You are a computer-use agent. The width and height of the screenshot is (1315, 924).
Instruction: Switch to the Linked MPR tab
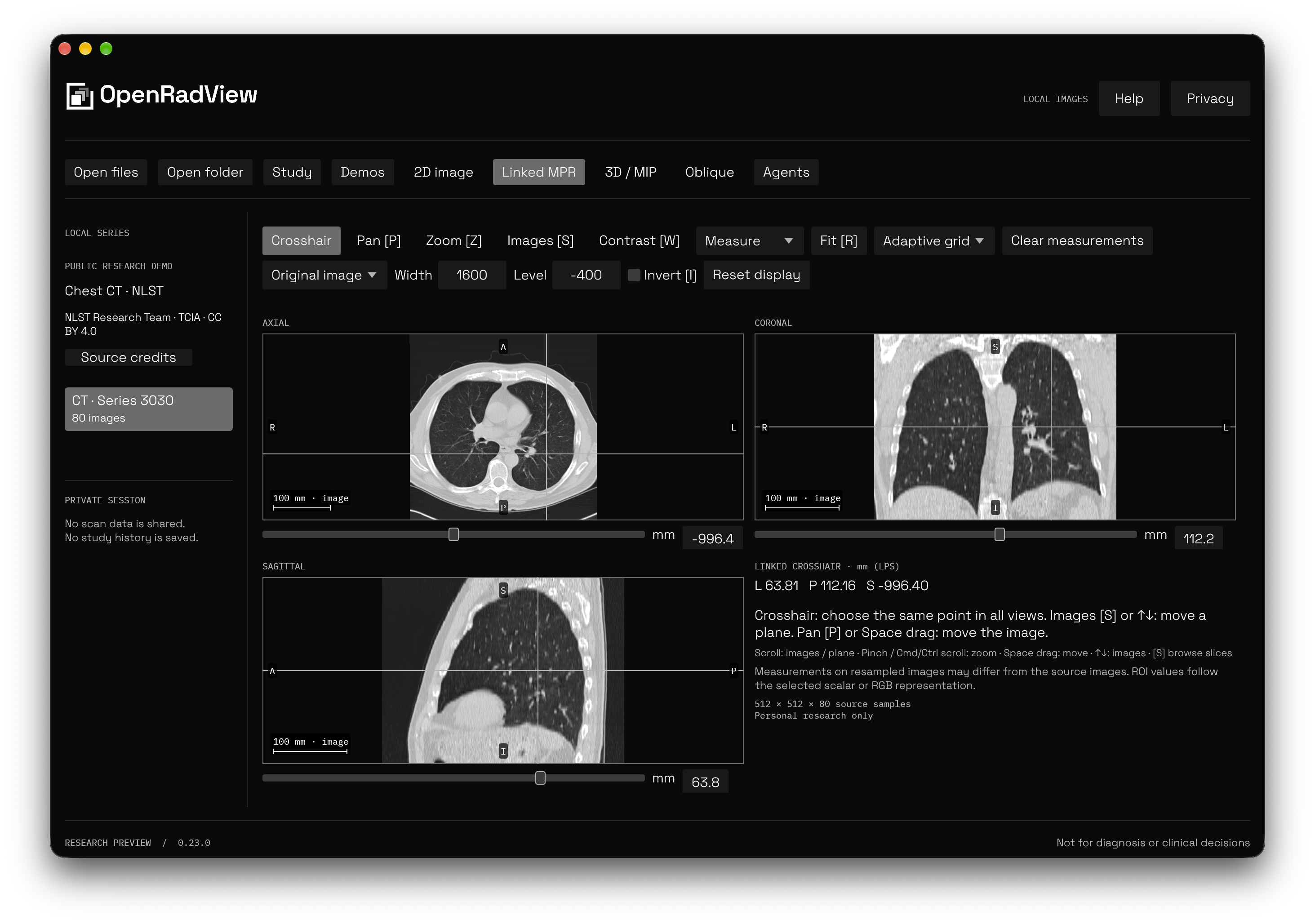click(538, 172)
